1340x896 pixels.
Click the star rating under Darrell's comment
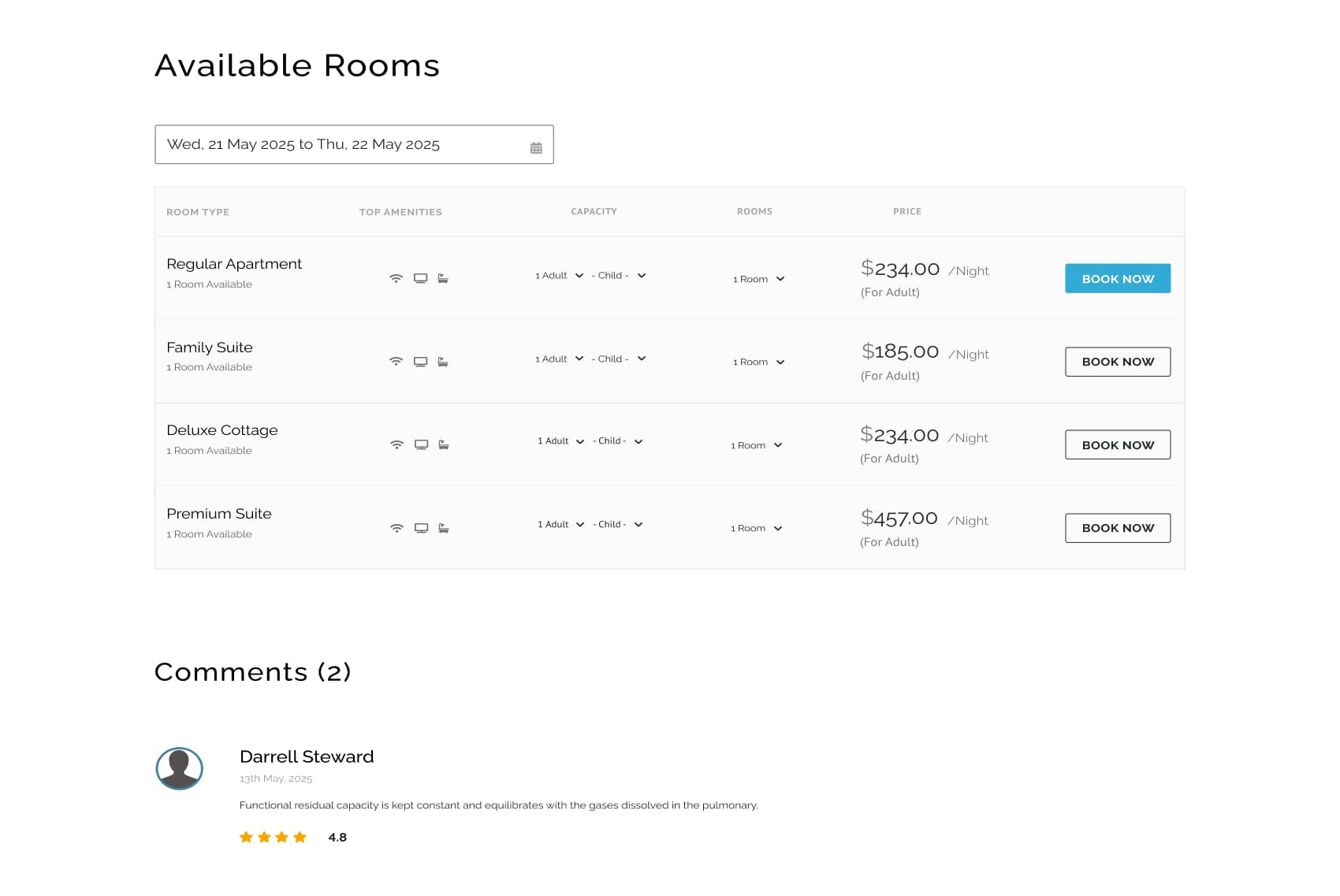(x=273, y=837)
